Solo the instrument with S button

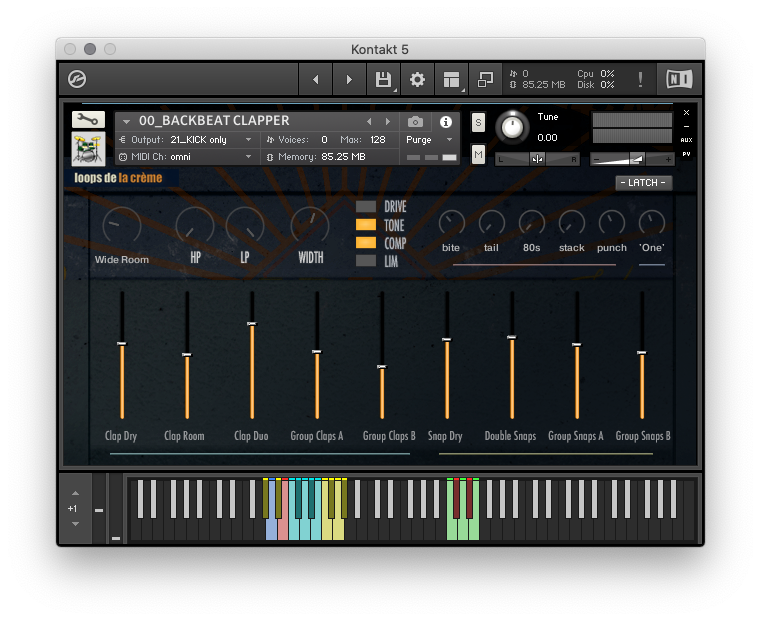478,123
